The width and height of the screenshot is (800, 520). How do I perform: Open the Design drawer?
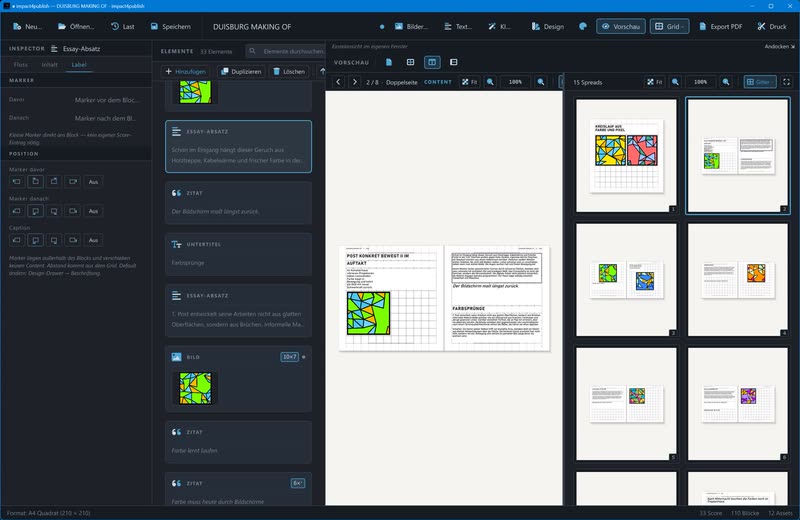pyautogui.click(x=547, y=27)
